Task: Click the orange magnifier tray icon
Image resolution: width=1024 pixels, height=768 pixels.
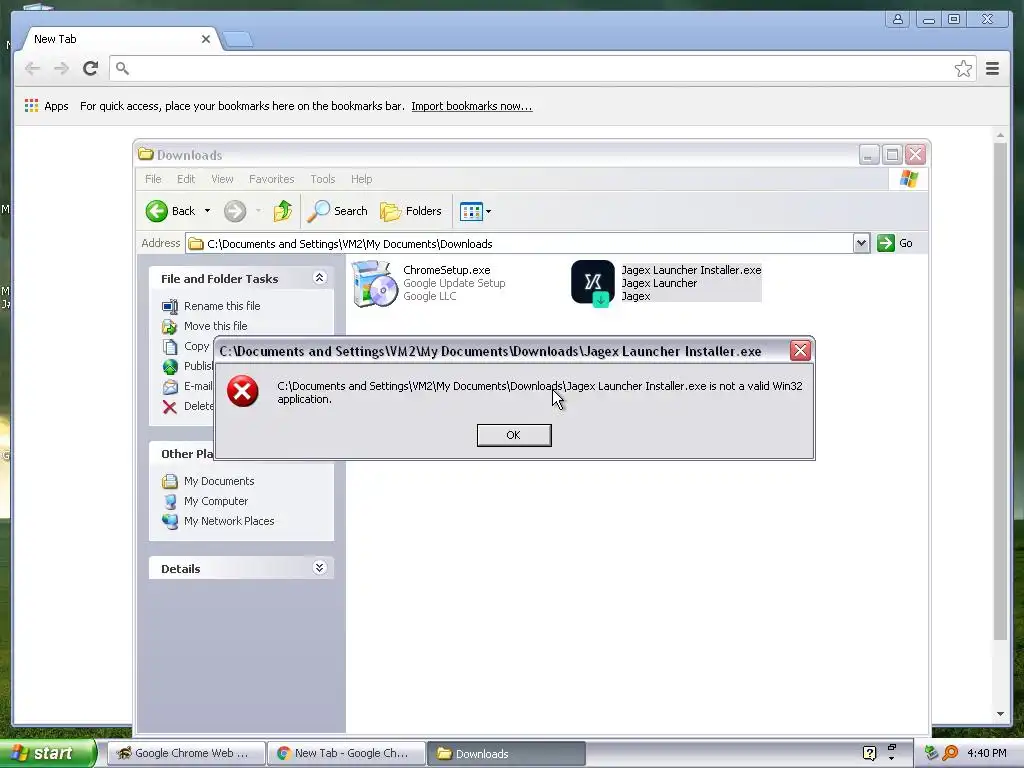Action: [x=950, y=753]
